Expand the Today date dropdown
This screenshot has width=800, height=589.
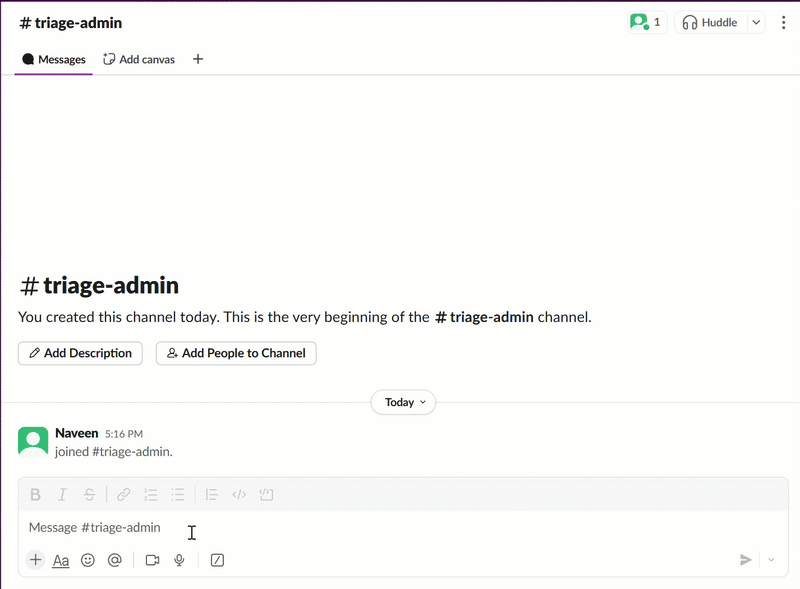coord(403,402)
